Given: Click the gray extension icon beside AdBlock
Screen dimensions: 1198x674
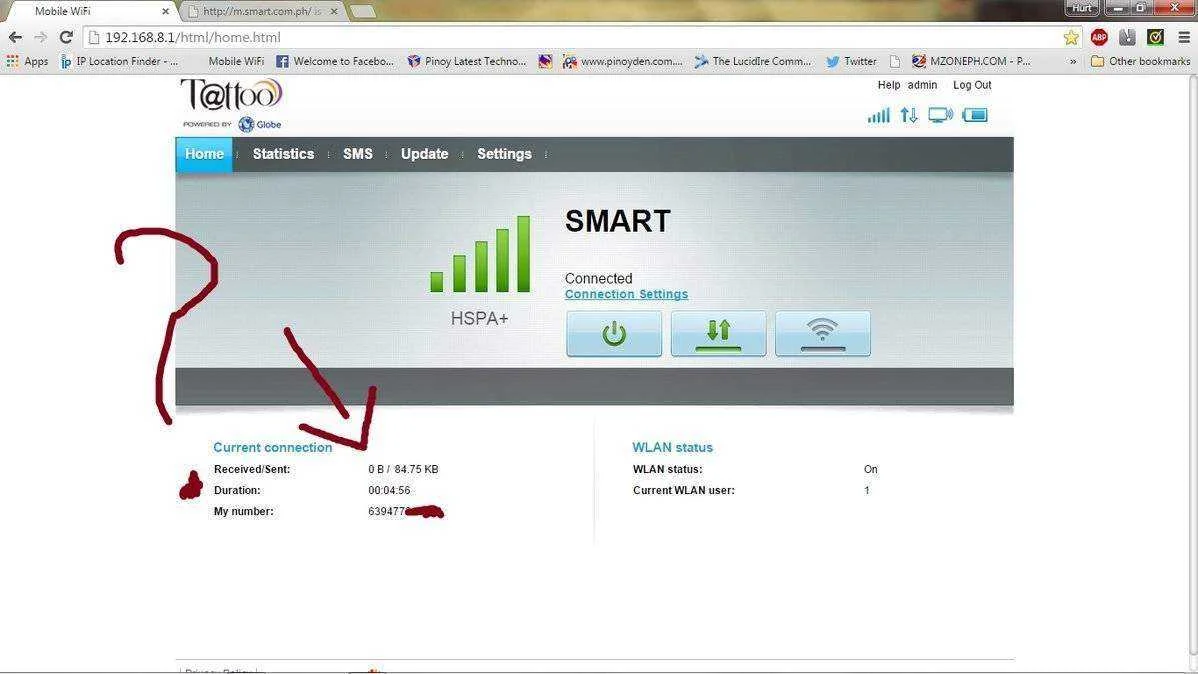Looking at the screenshot, I should click(x=1127, y=37).
